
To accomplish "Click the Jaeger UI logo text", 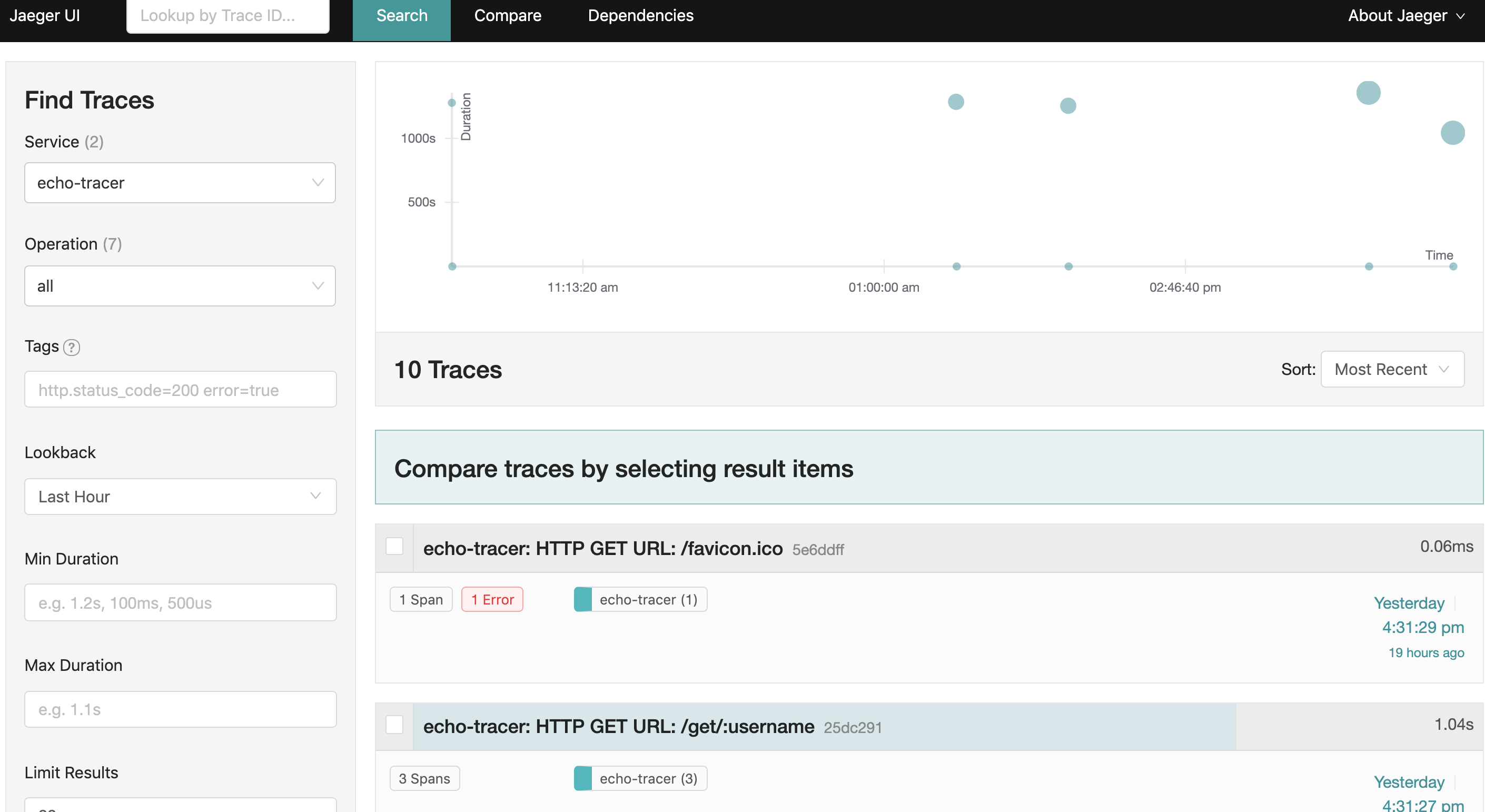I will click(45, 16).
